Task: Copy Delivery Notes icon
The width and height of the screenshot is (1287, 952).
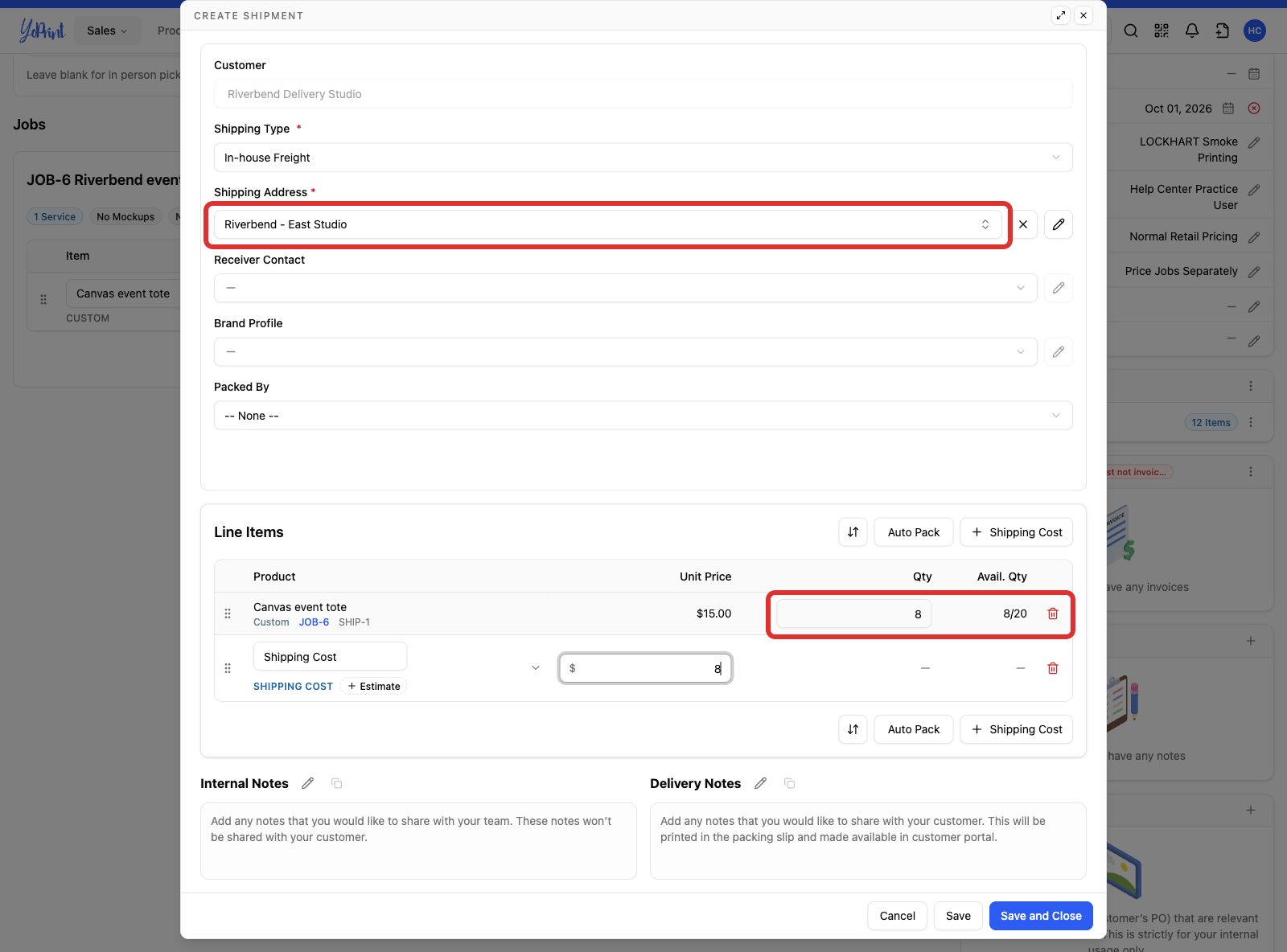Action: 790,783
